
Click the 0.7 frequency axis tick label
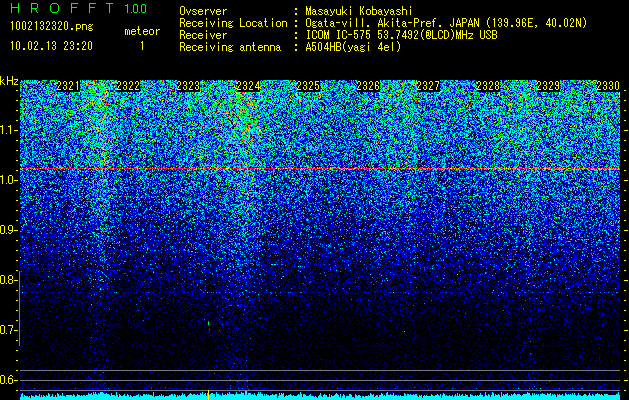[x=8, y=330]
